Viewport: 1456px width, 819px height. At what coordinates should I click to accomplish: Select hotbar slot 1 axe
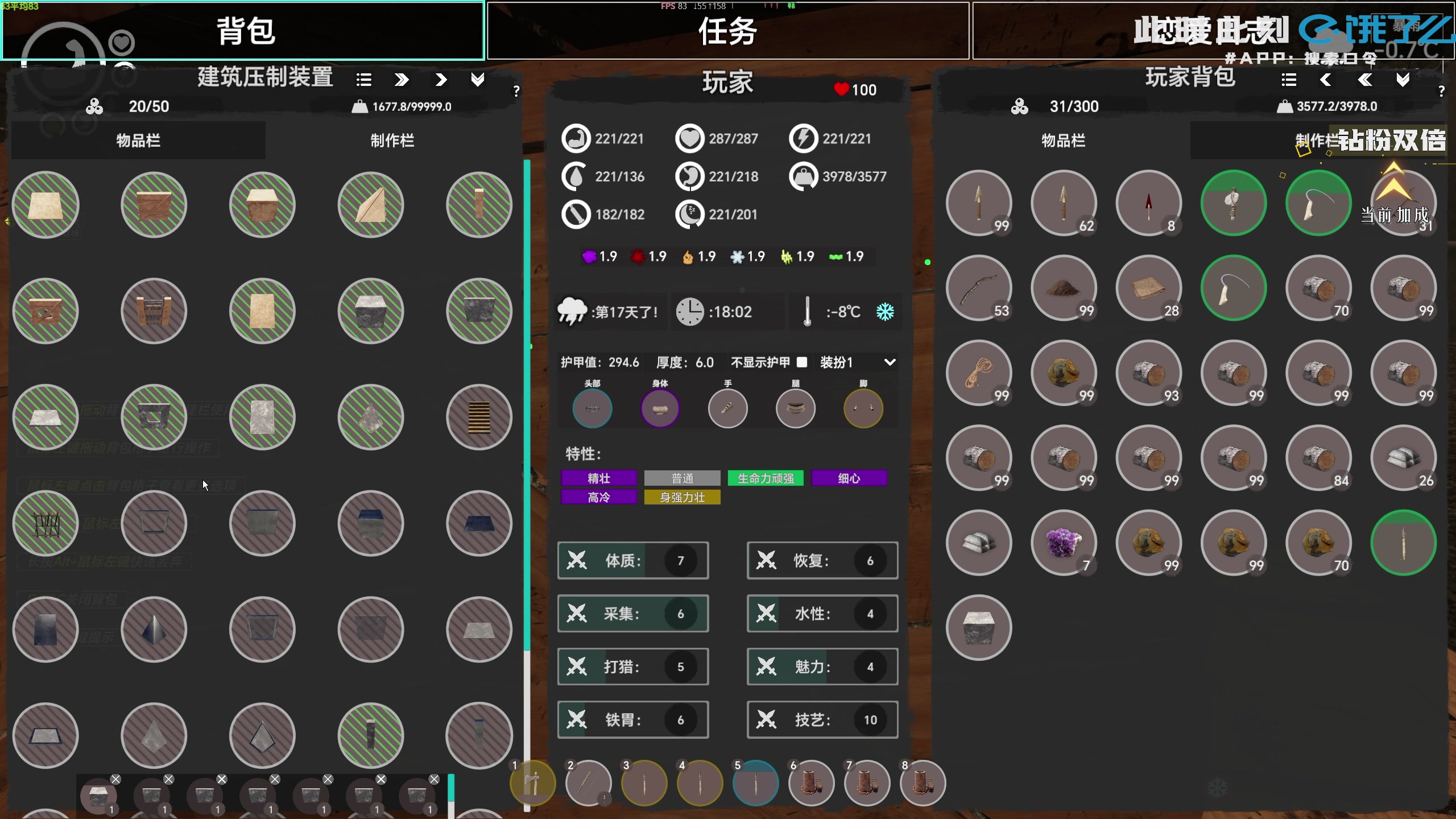[532, 783]
